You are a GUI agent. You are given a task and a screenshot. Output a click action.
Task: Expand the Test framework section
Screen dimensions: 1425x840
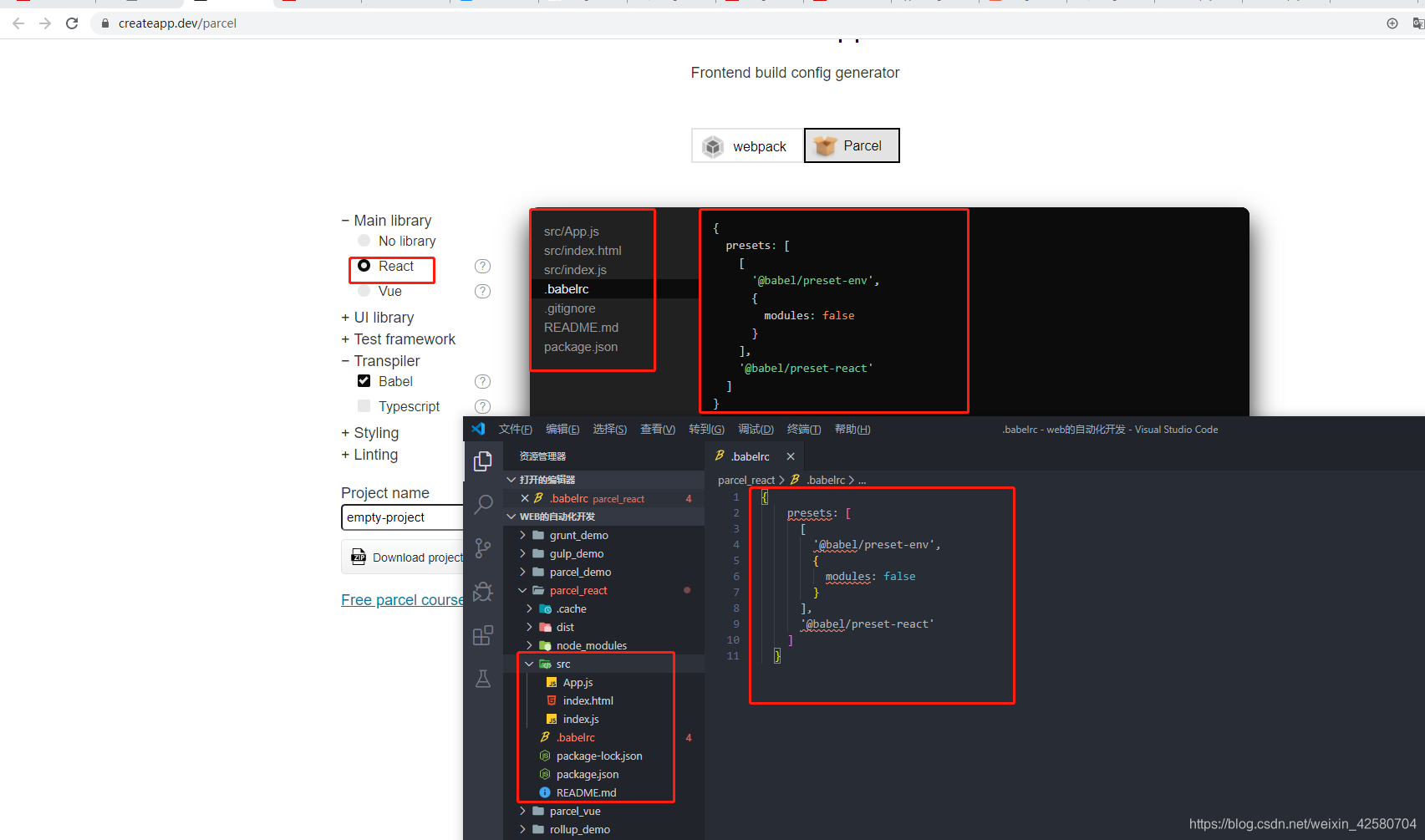click(399, 339)
